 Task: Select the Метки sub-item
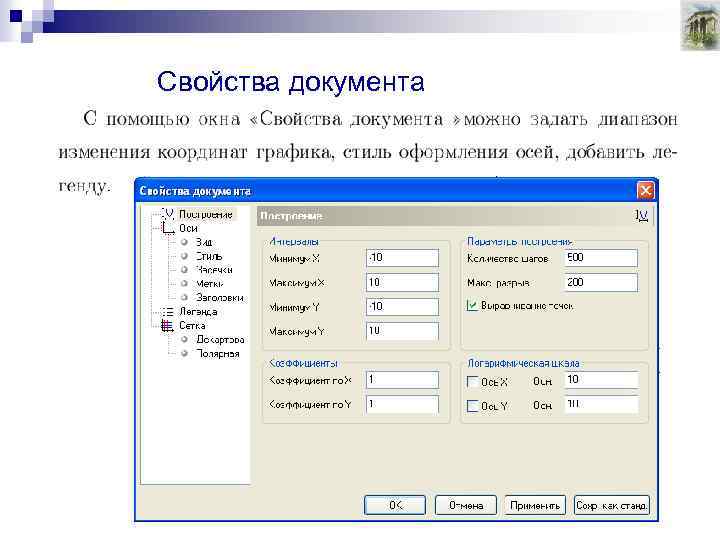(x=209, y=284)
